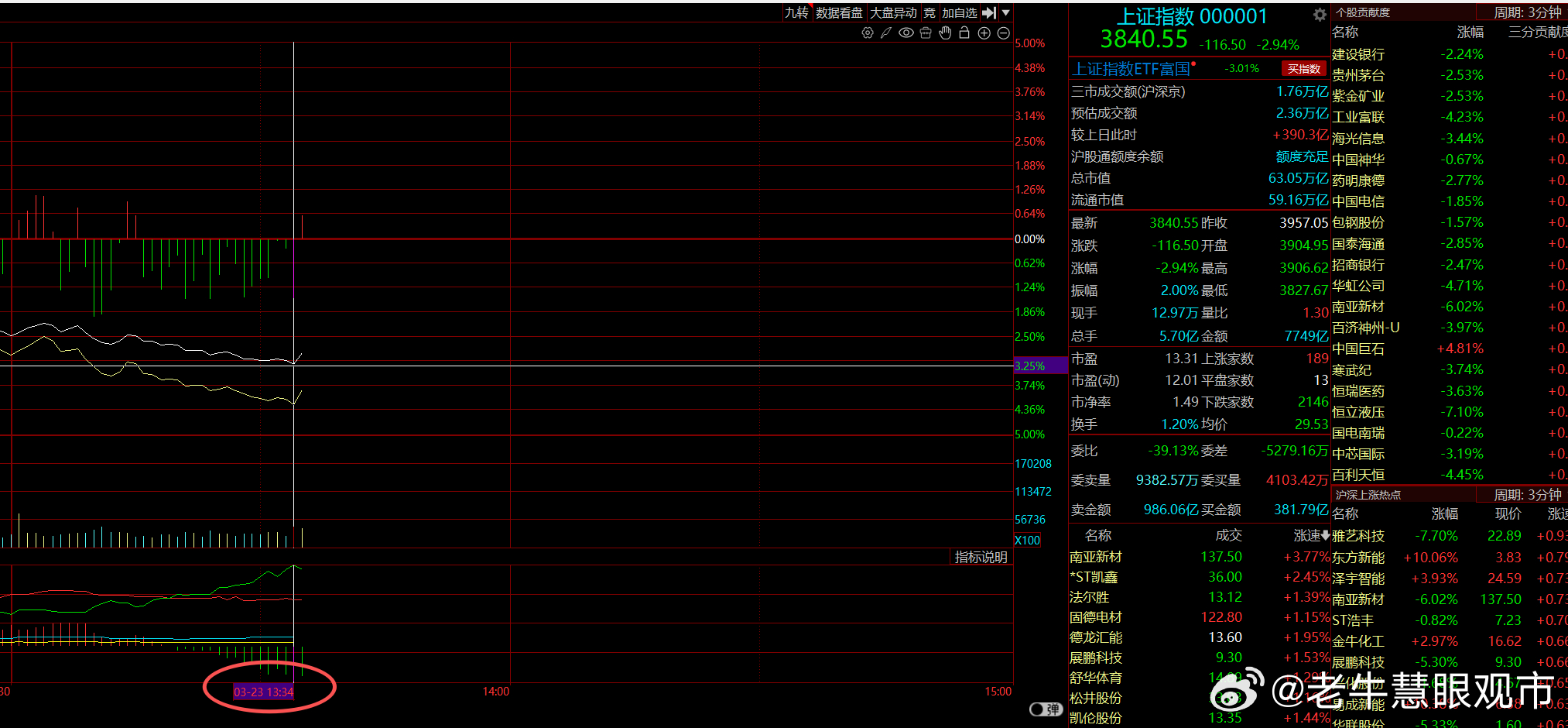Open 雅艺科技 in 沪深上涨热点 list

point(1358,536)
